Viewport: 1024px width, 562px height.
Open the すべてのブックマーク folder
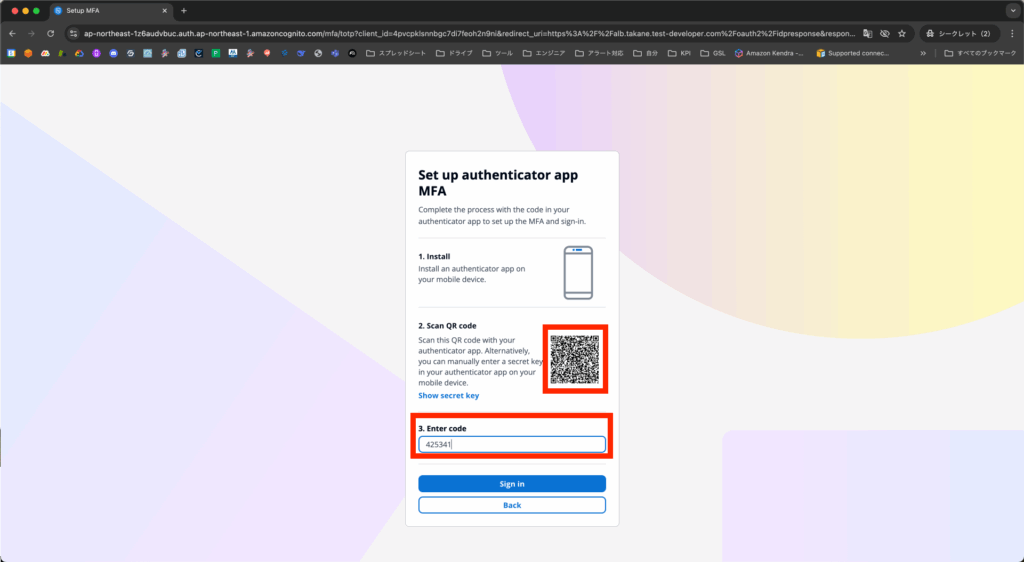pyautogui.click(x=980, y=54)
